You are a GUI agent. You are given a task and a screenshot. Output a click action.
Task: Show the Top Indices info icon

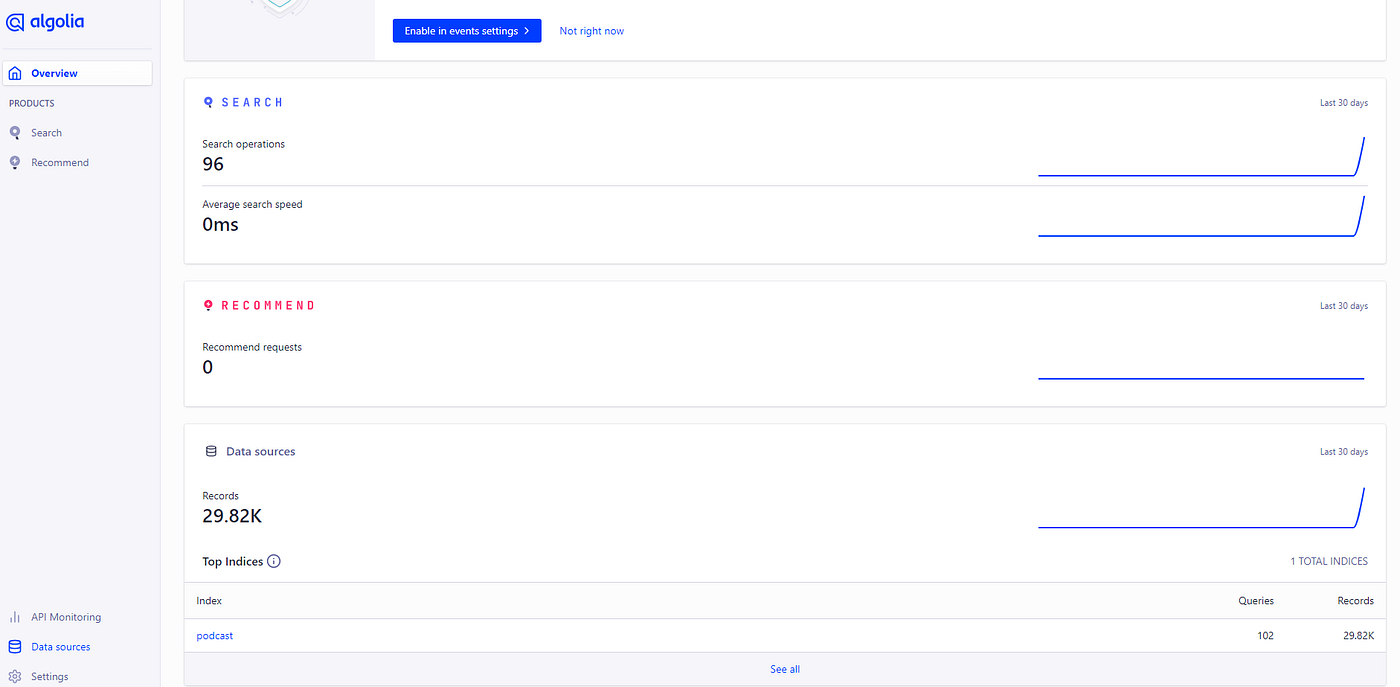click(274, 561)
